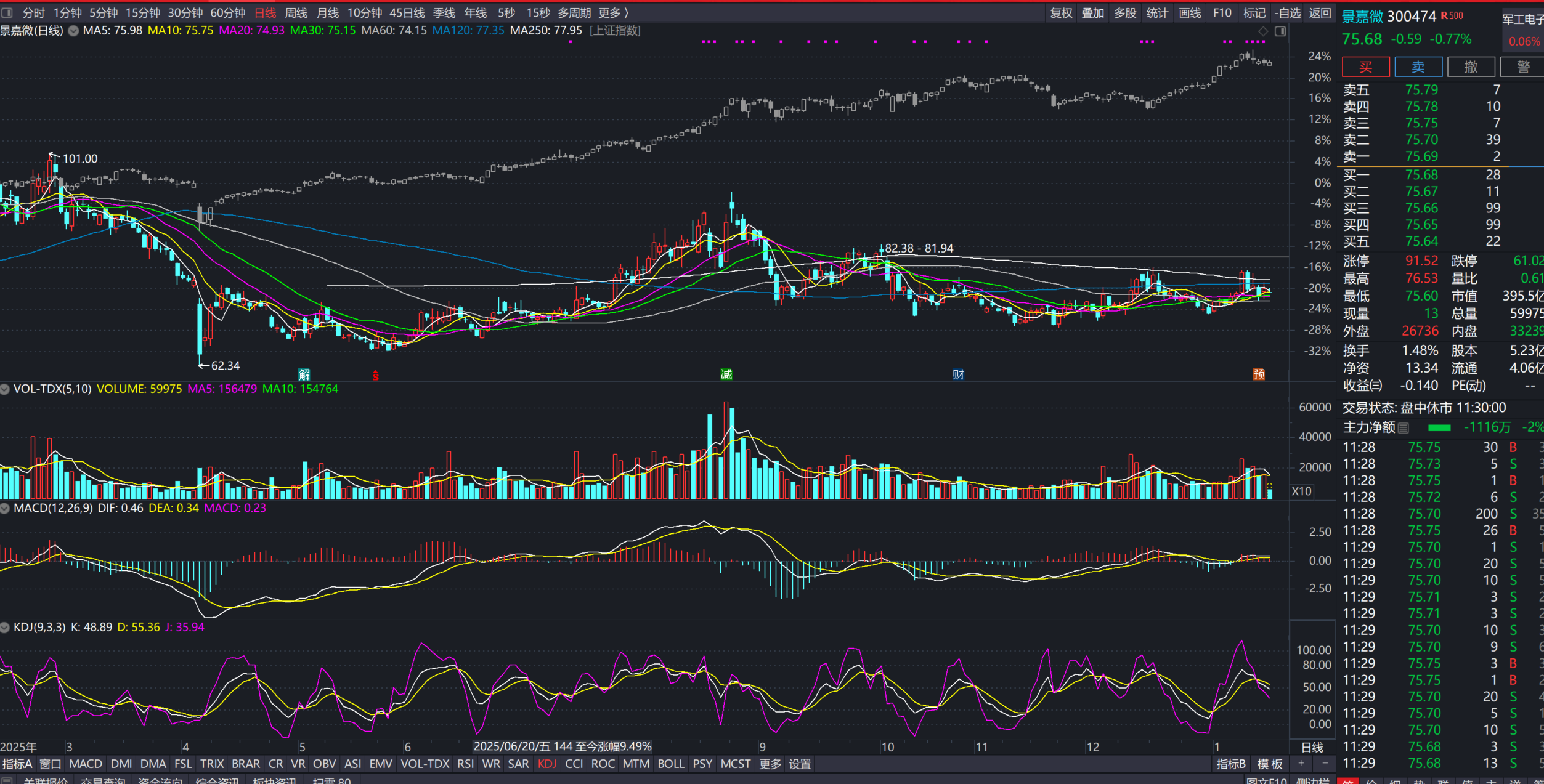Expand the 景嘉微(日线) MA indicator dropdown
The height and width of the screenshot is (784, 1544).
73,31
